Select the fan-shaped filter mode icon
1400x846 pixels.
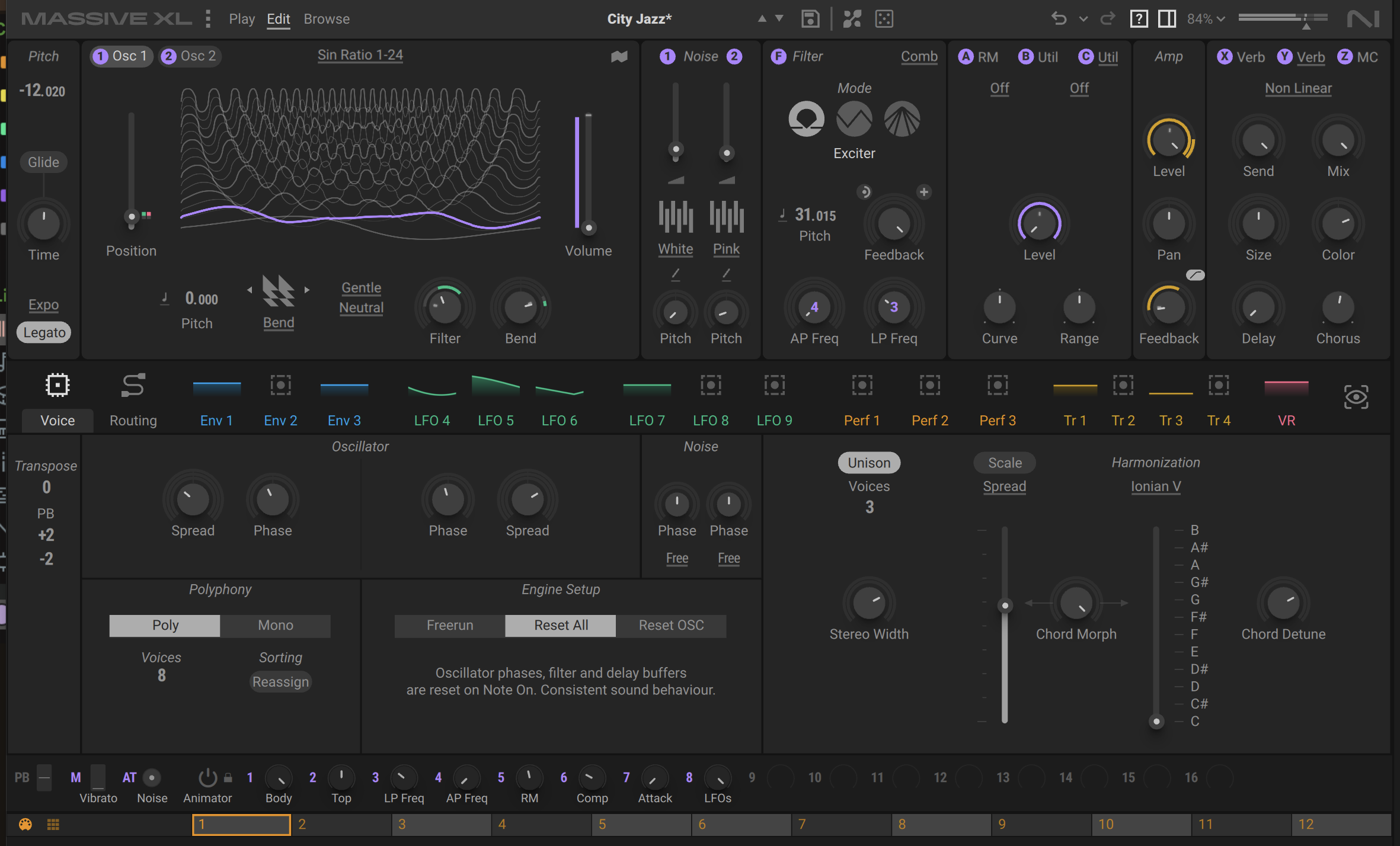point(902,118)
